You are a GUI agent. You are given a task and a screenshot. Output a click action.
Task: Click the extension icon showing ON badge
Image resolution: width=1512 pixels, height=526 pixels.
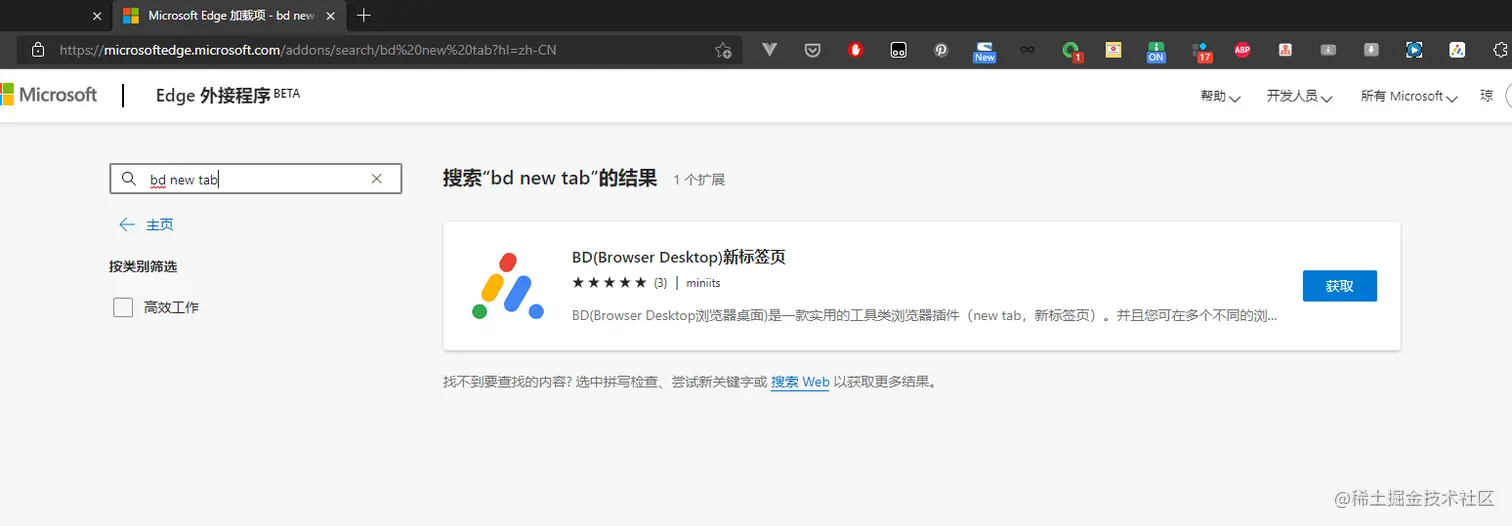1156,52
